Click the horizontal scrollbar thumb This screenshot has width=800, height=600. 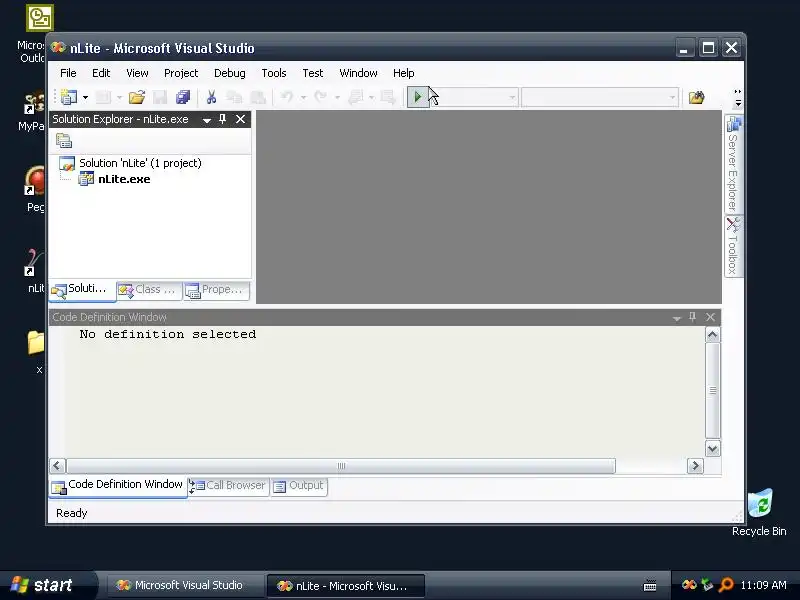pyautogui.click(x=341, y=466)
